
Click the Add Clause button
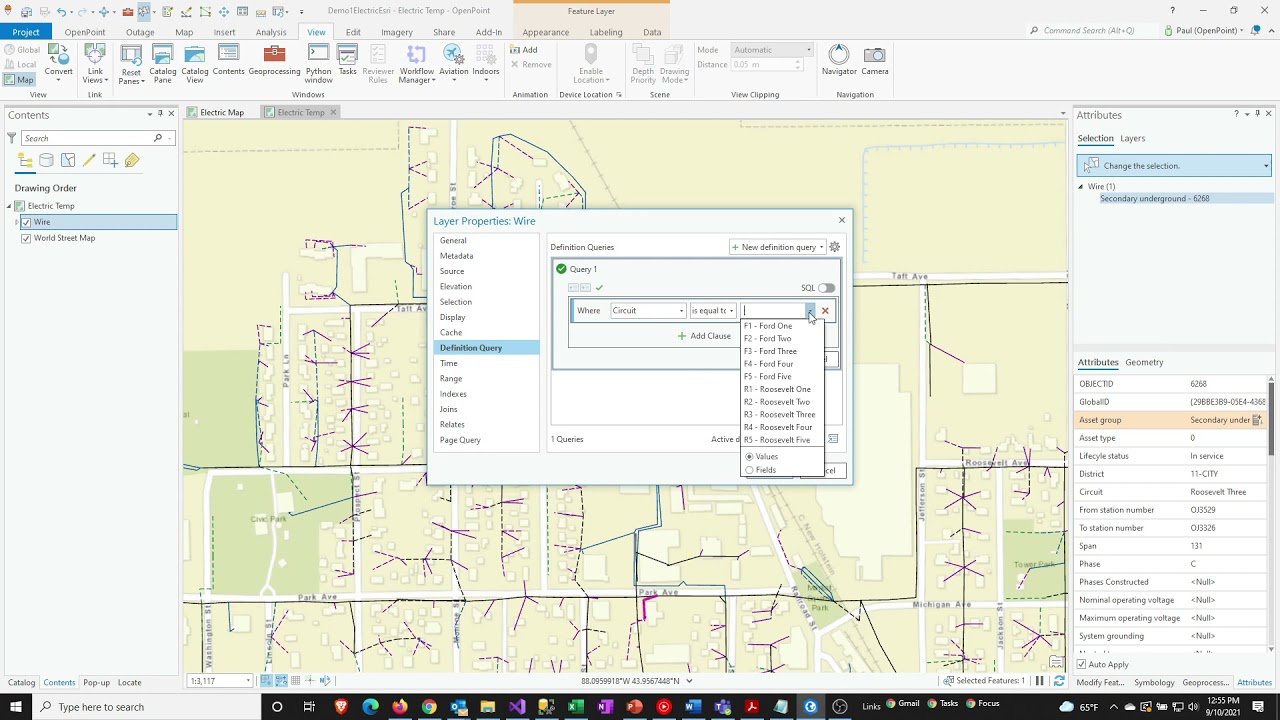coord(704,336)
